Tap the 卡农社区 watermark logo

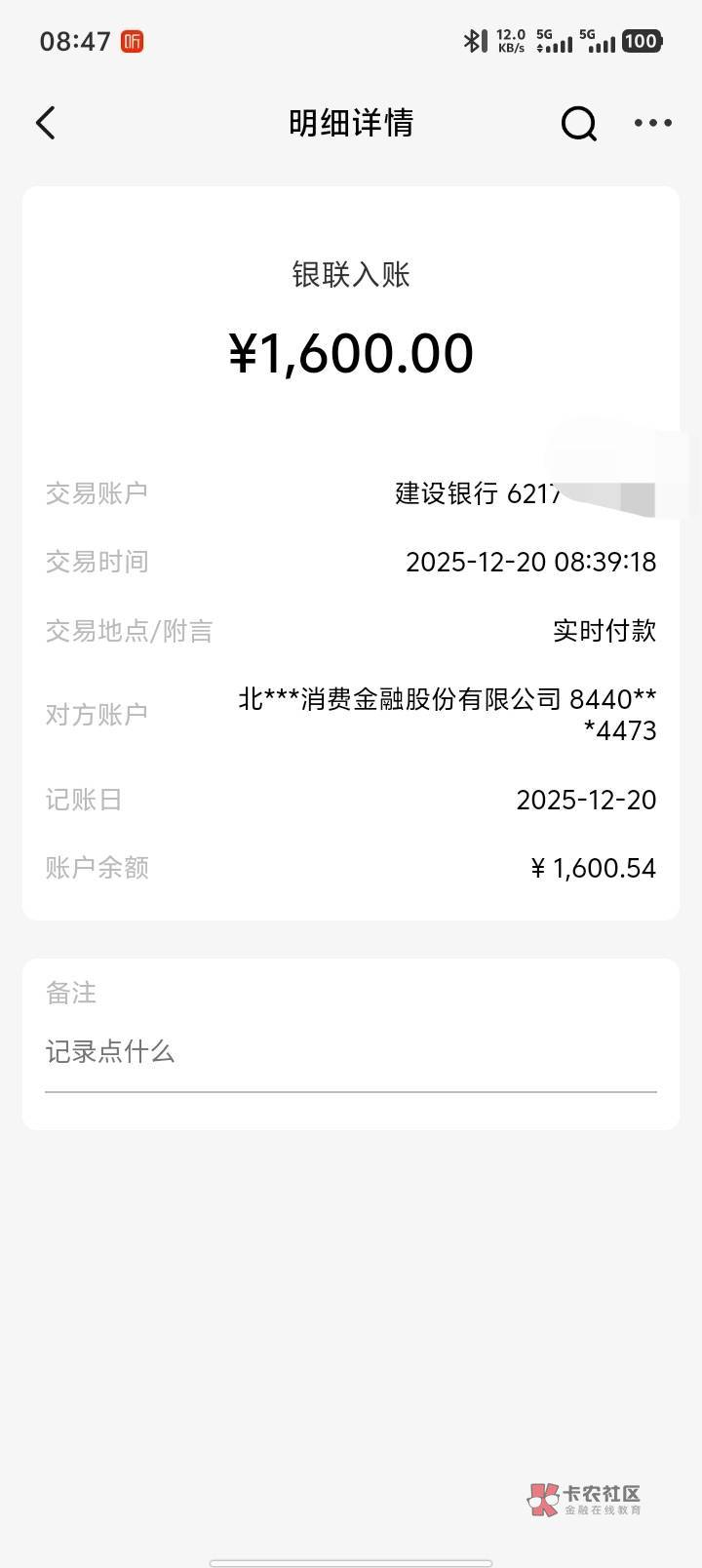[585, 1499]
